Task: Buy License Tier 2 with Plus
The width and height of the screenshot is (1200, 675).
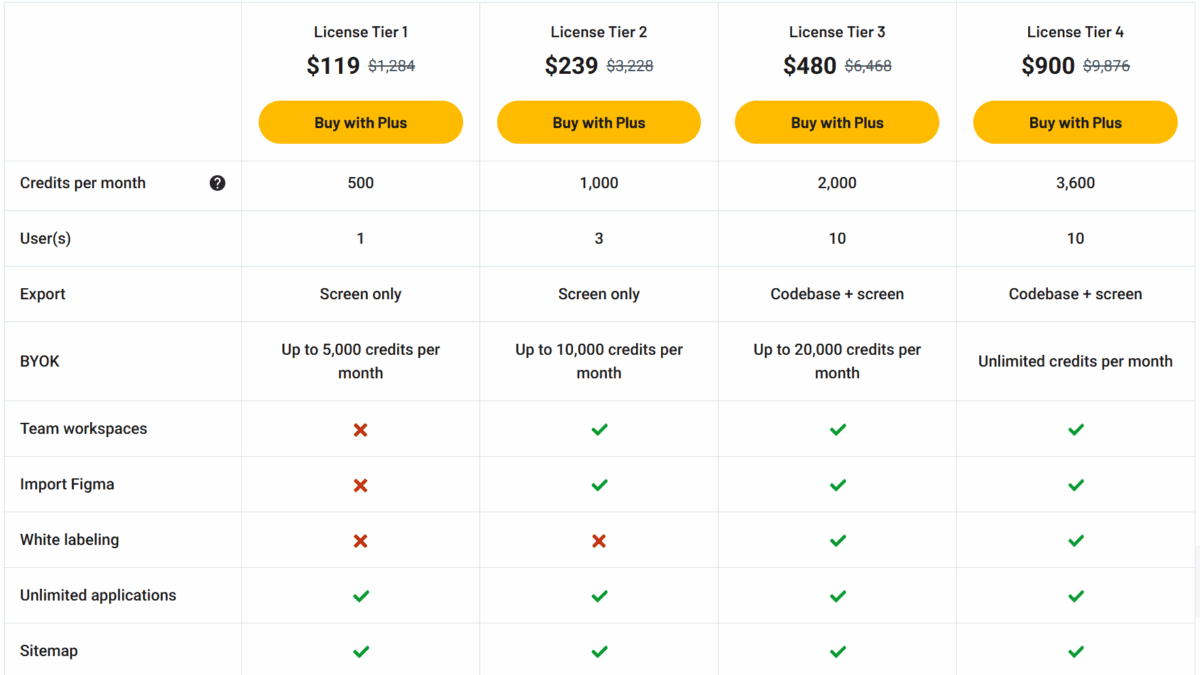Action: (x=599, y=123)
